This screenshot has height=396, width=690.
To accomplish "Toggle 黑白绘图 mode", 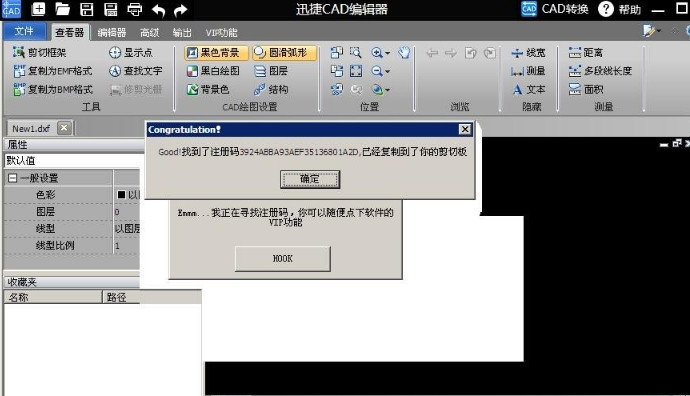I will 213,71.
